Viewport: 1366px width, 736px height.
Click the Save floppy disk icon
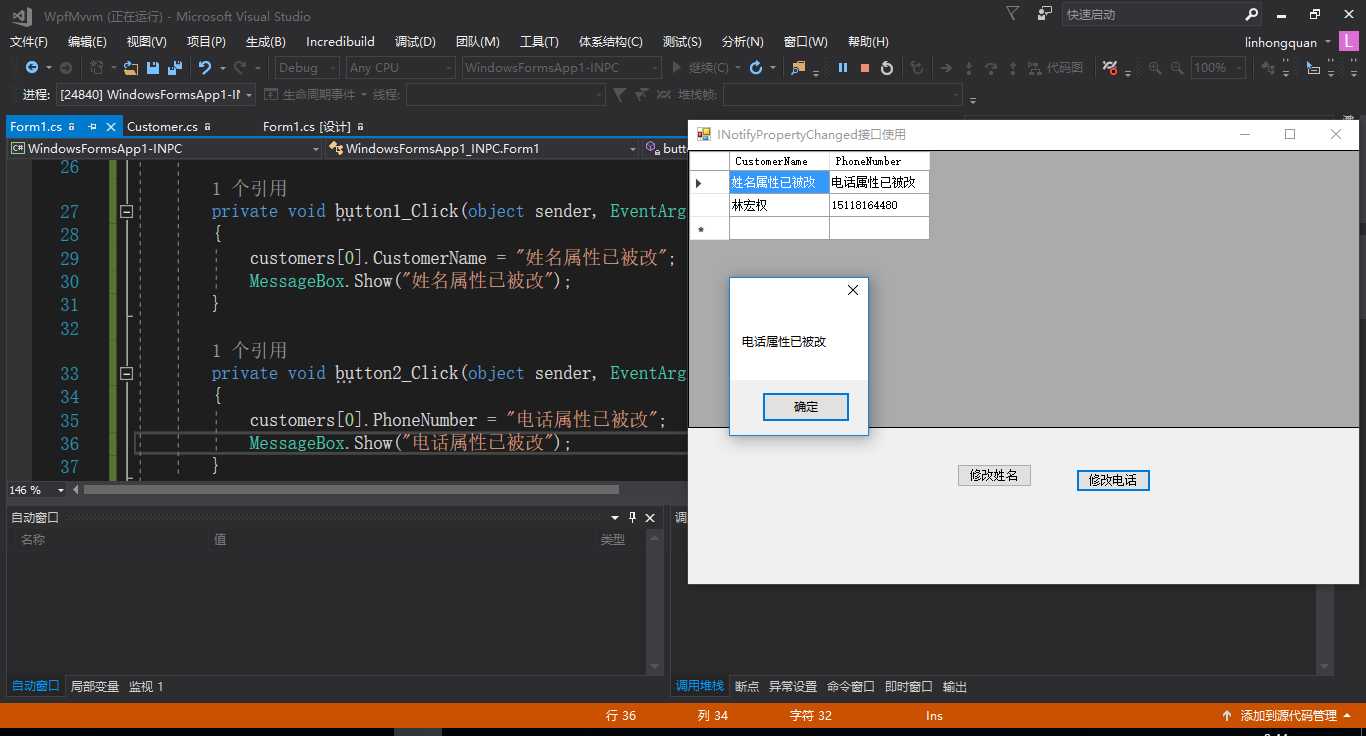pyautogui.click(x=153, y=68)
